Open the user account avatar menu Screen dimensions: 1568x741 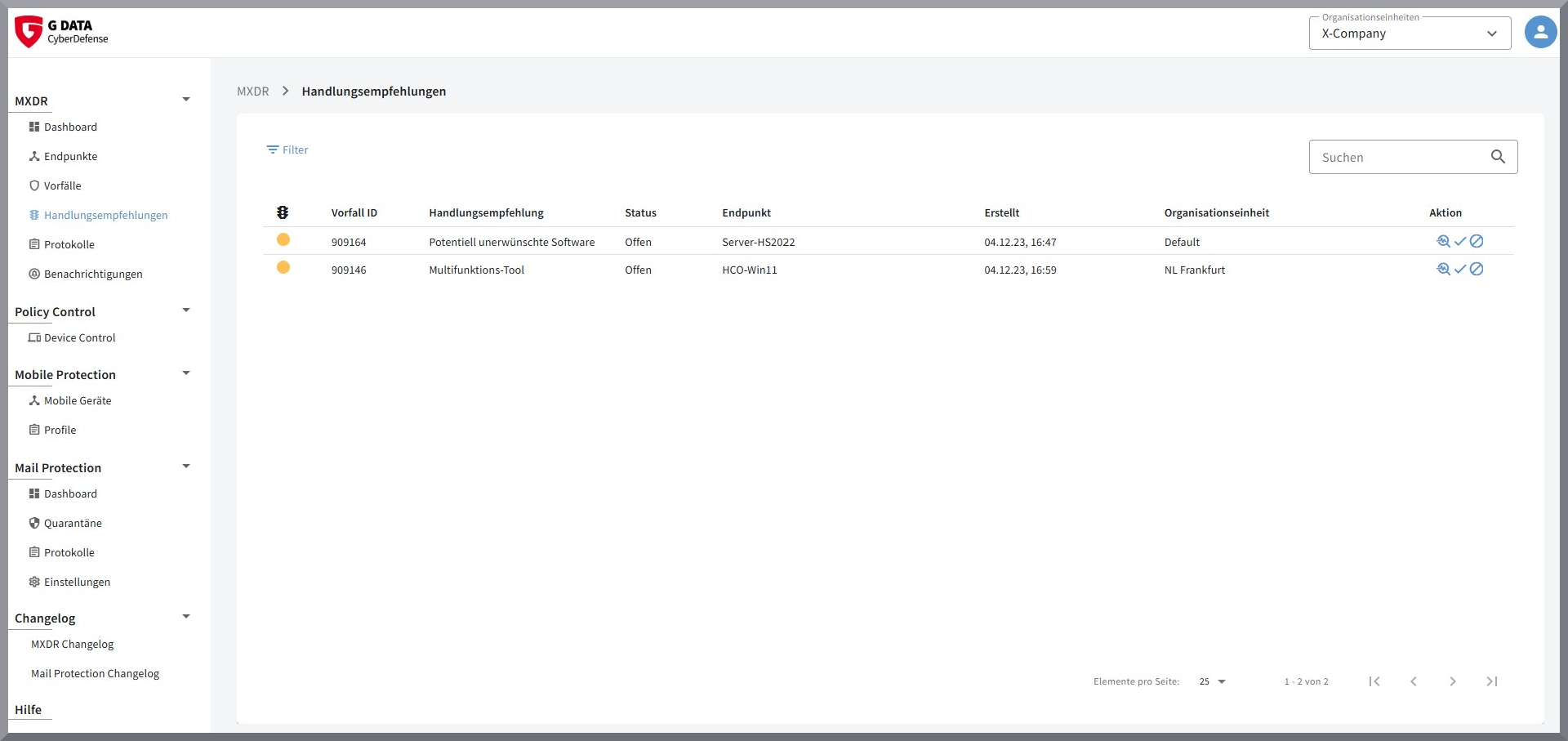click(x=1540, y=33)
